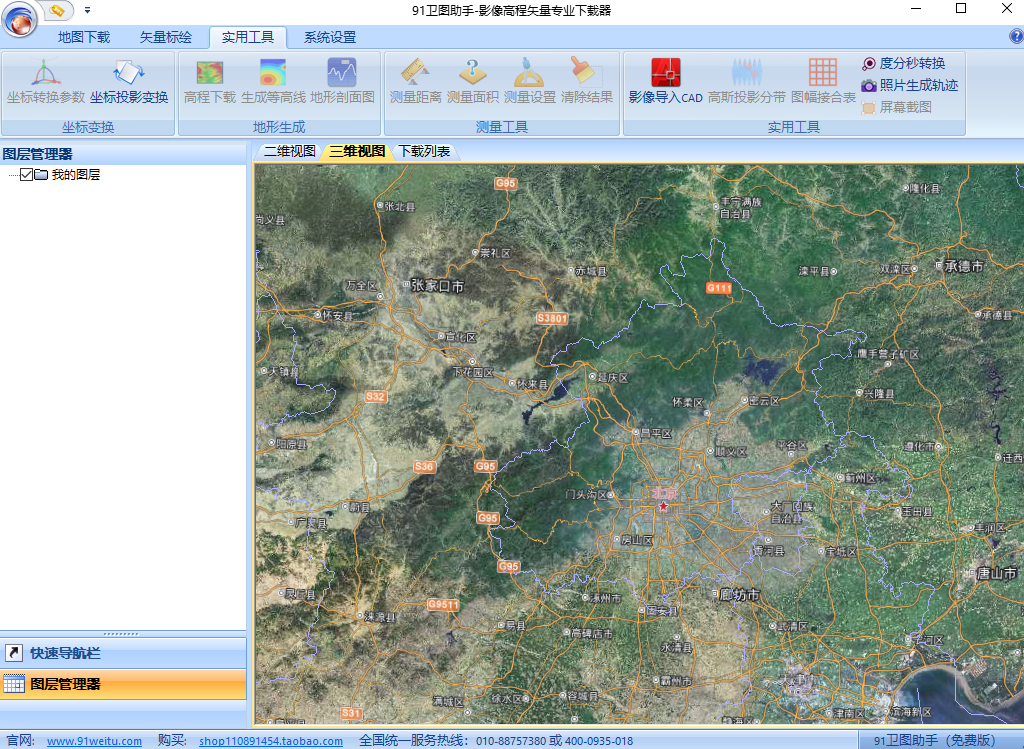
Task: Close the 91卫图助手 window
Action: (x=1007, y=8)
